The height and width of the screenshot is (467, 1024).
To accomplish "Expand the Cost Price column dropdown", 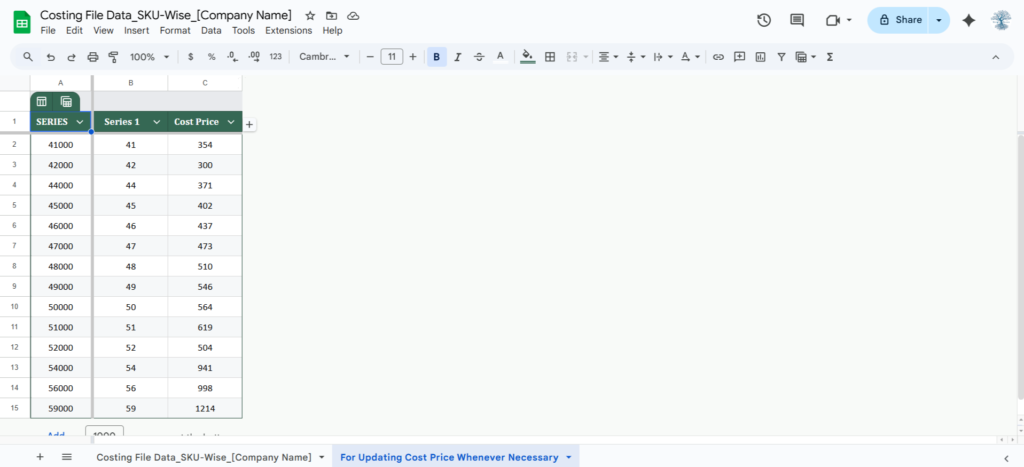I will [x=231, y=122].
